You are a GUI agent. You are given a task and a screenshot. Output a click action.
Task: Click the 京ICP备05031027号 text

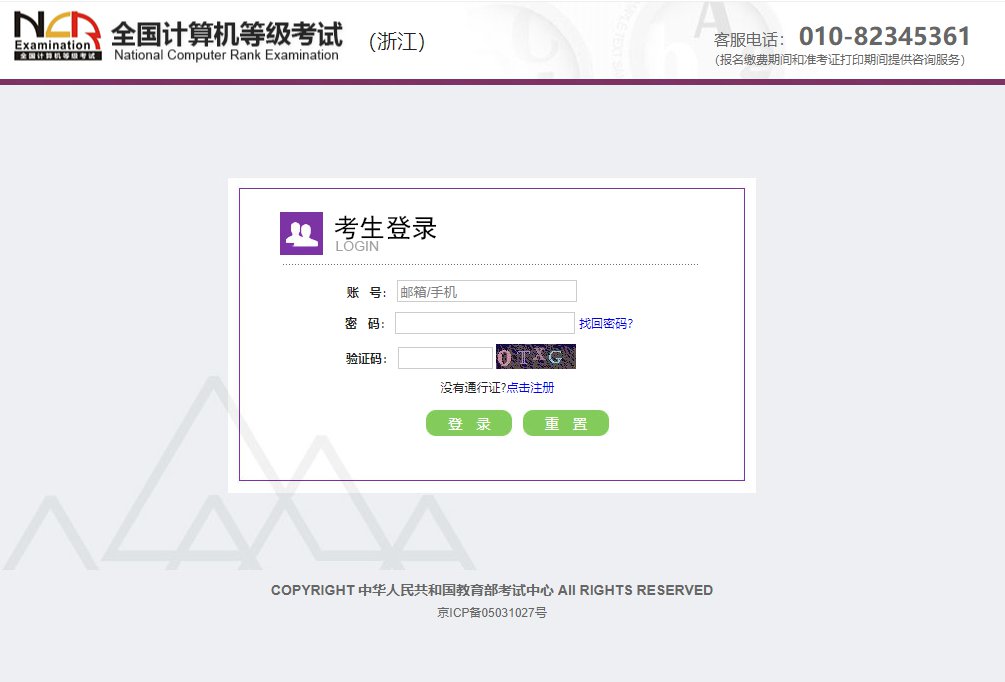pos(492,613)
